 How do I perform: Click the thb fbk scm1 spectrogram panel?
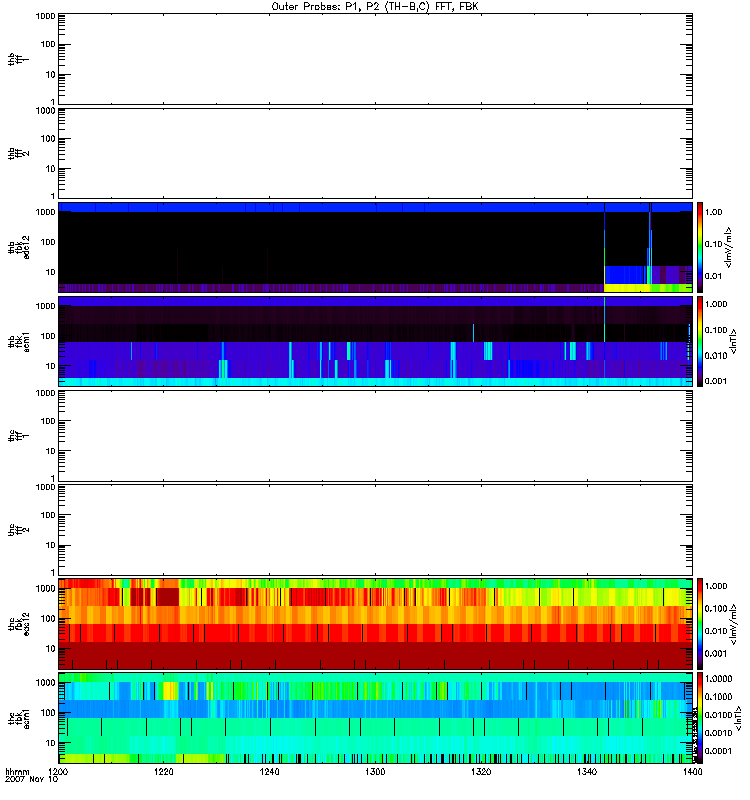(375, 341)
